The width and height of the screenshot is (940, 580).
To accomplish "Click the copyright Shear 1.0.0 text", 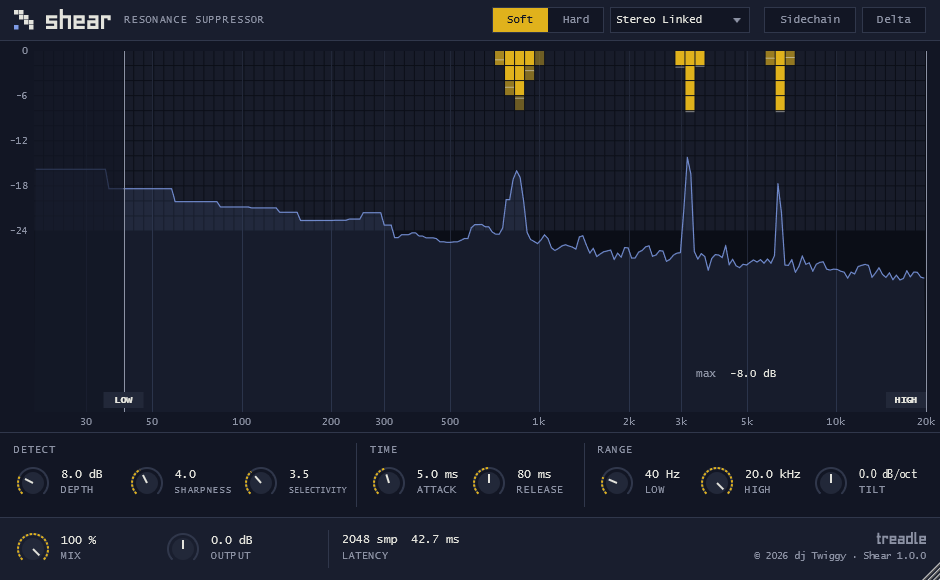I will click(x=840, y=555).
